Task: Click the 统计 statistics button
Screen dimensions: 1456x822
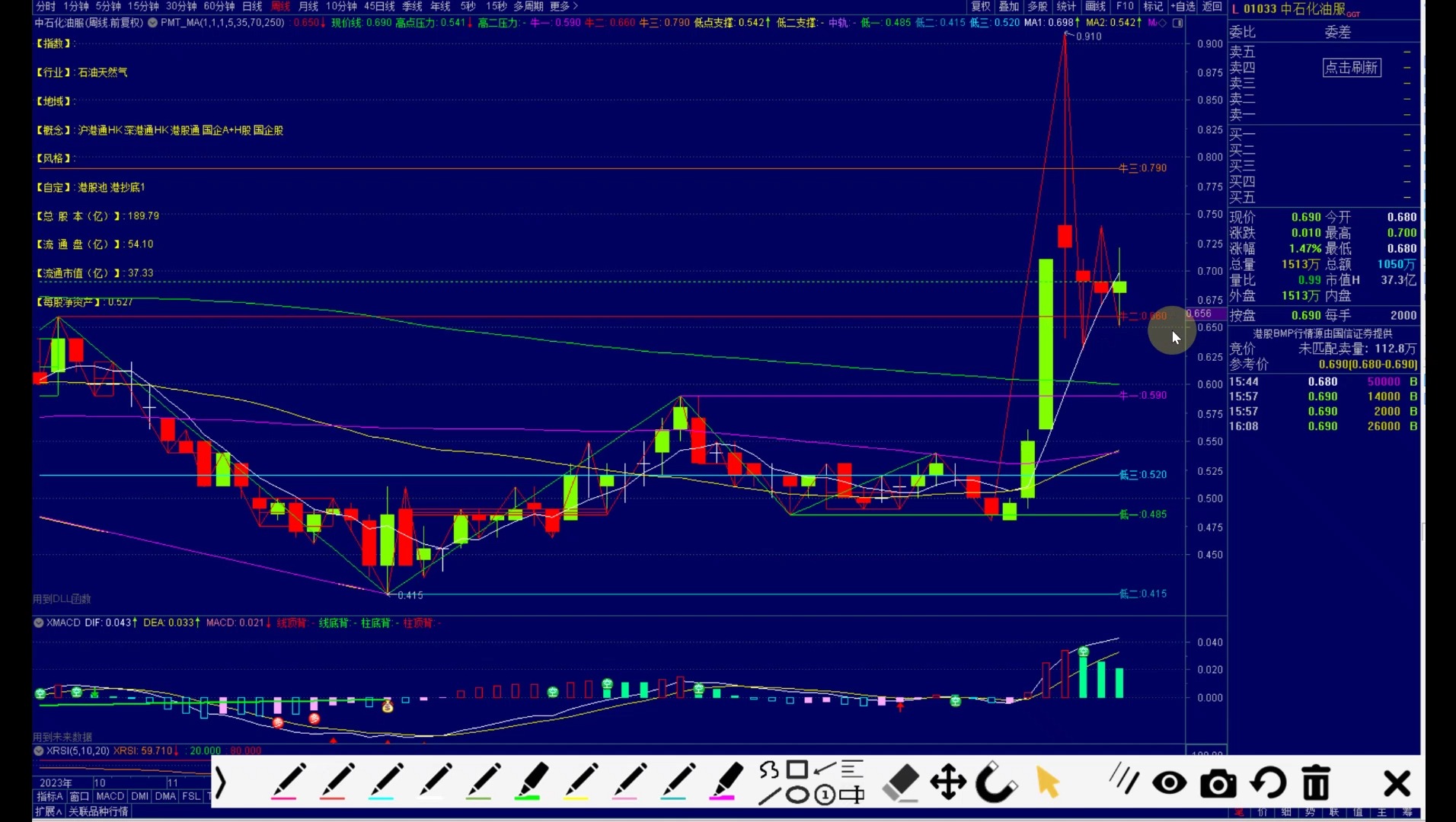Action: tap(1066, 6)
